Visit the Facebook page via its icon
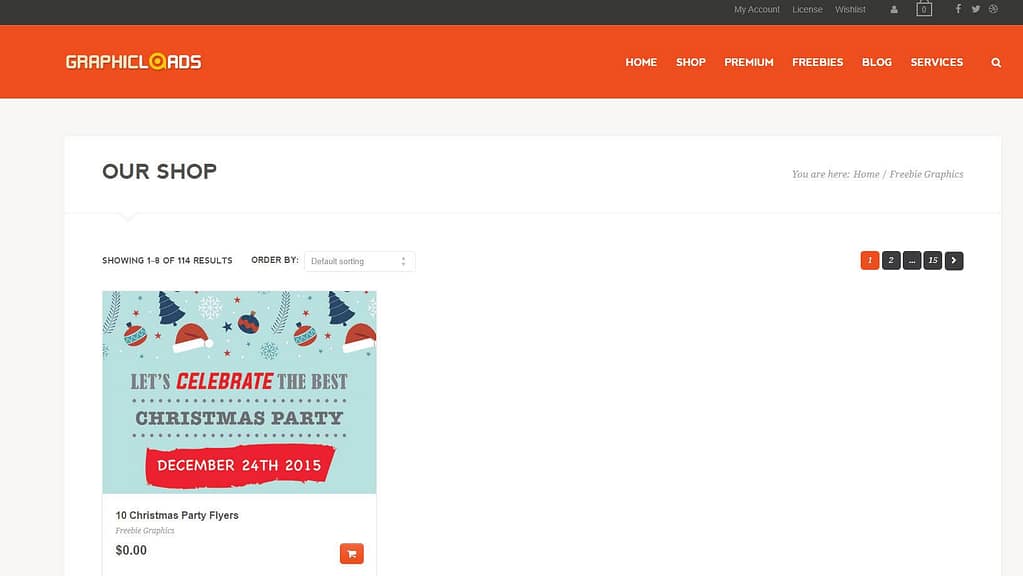1023x576 pixels. click(958, 9)
